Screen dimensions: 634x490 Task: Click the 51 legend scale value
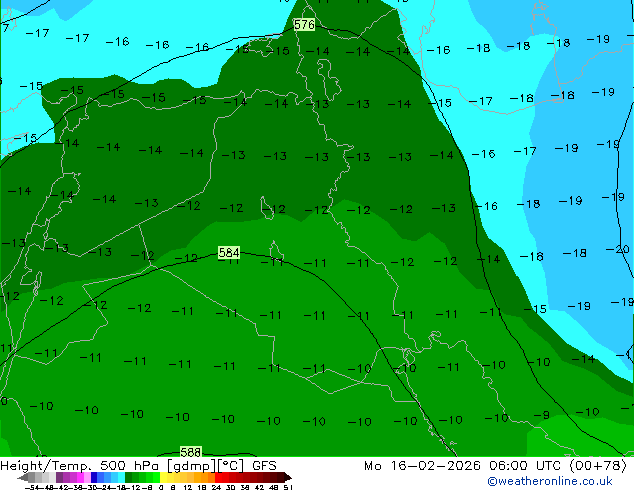(x=288, y=487)
